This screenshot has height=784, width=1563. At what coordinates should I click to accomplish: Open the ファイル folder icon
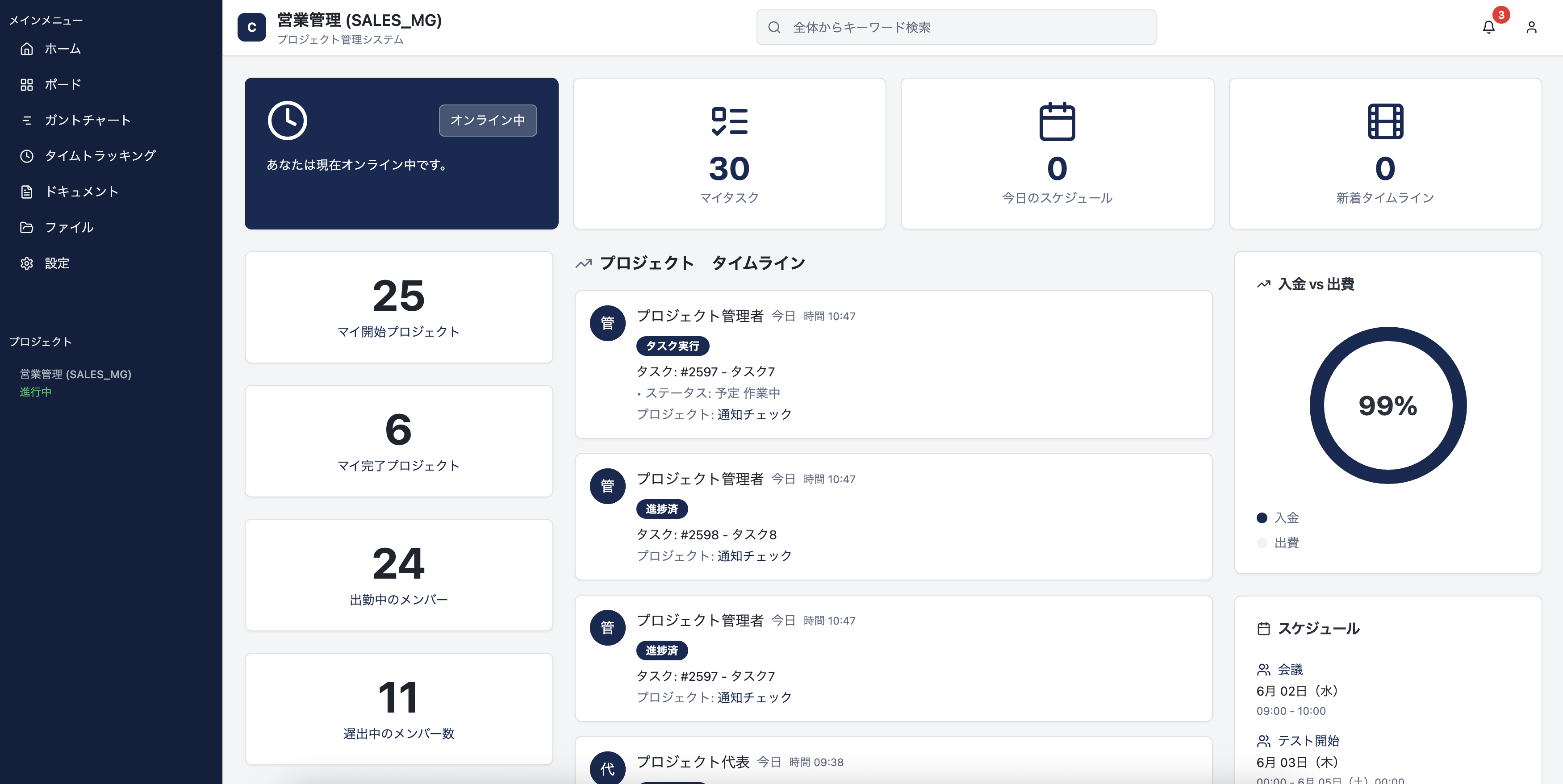pos(27,228)
